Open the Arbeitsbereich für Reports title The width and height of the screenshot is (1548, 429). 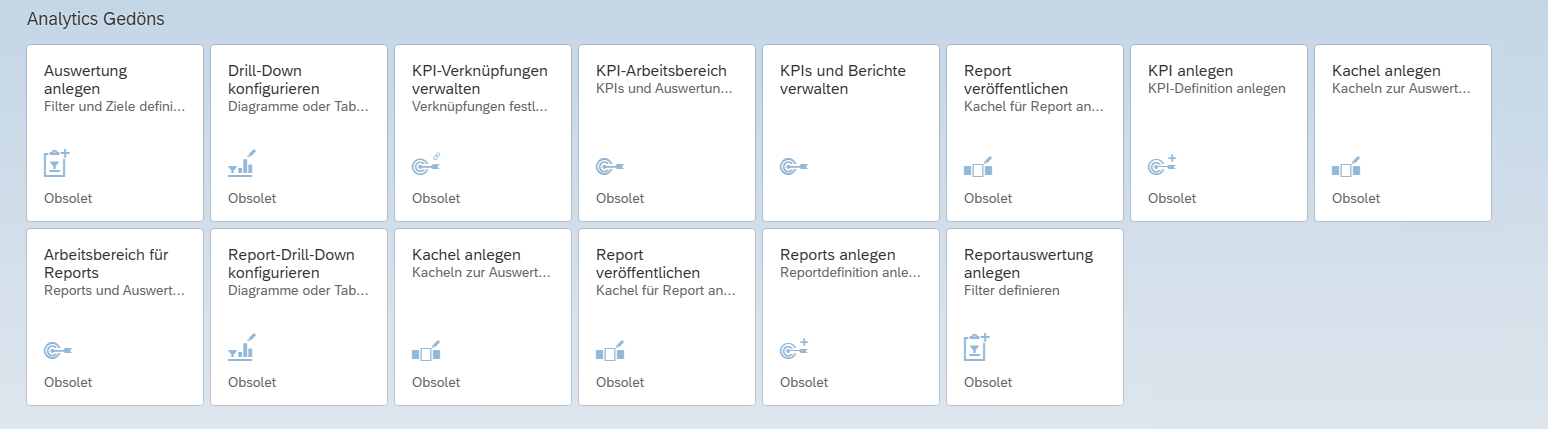(x=105, y=263)
